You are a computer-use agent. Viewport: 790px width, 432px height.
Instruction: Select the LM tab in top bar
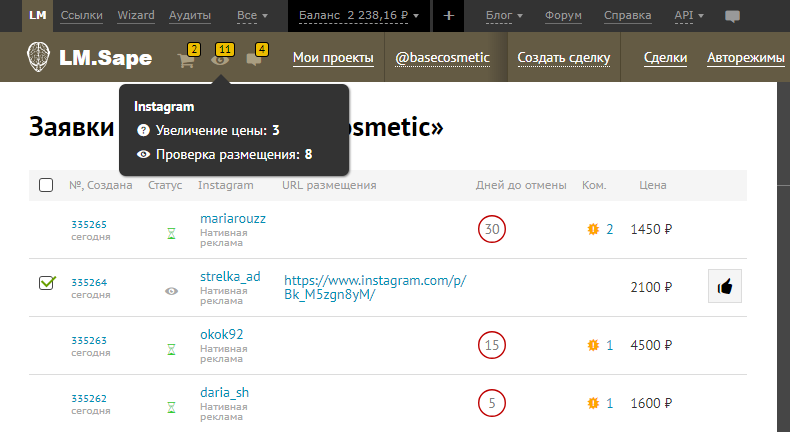tap(37, 16)
